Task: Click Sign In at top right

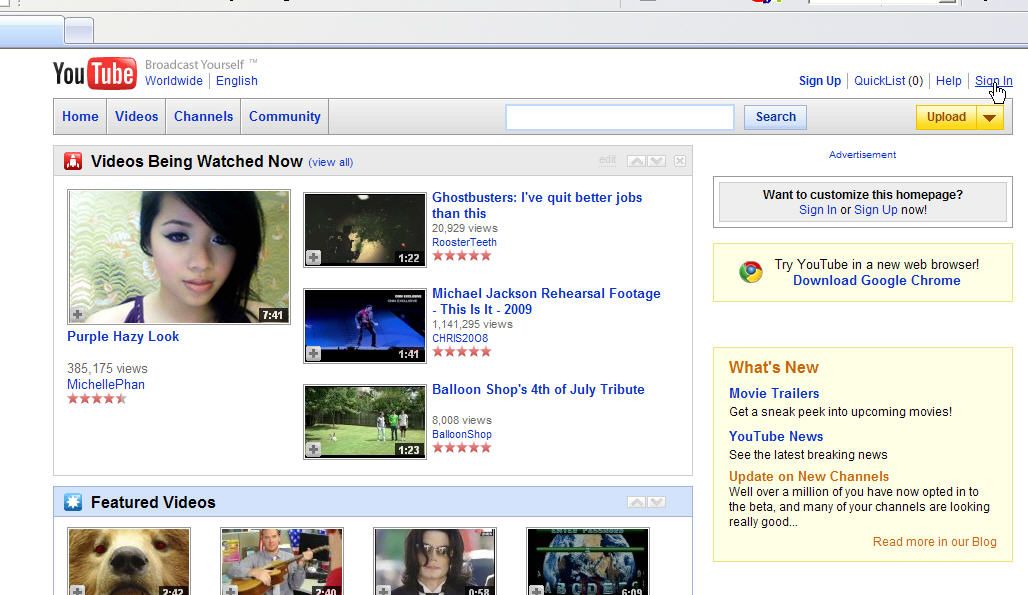Action: point(993,81)
